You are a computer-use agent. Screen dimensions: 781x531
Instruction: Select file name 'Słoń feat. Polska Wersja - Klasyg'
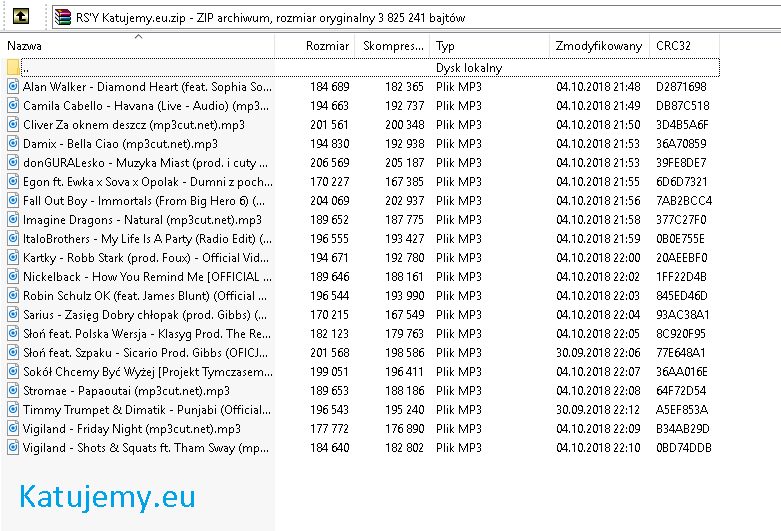click(x=147, y=334)
